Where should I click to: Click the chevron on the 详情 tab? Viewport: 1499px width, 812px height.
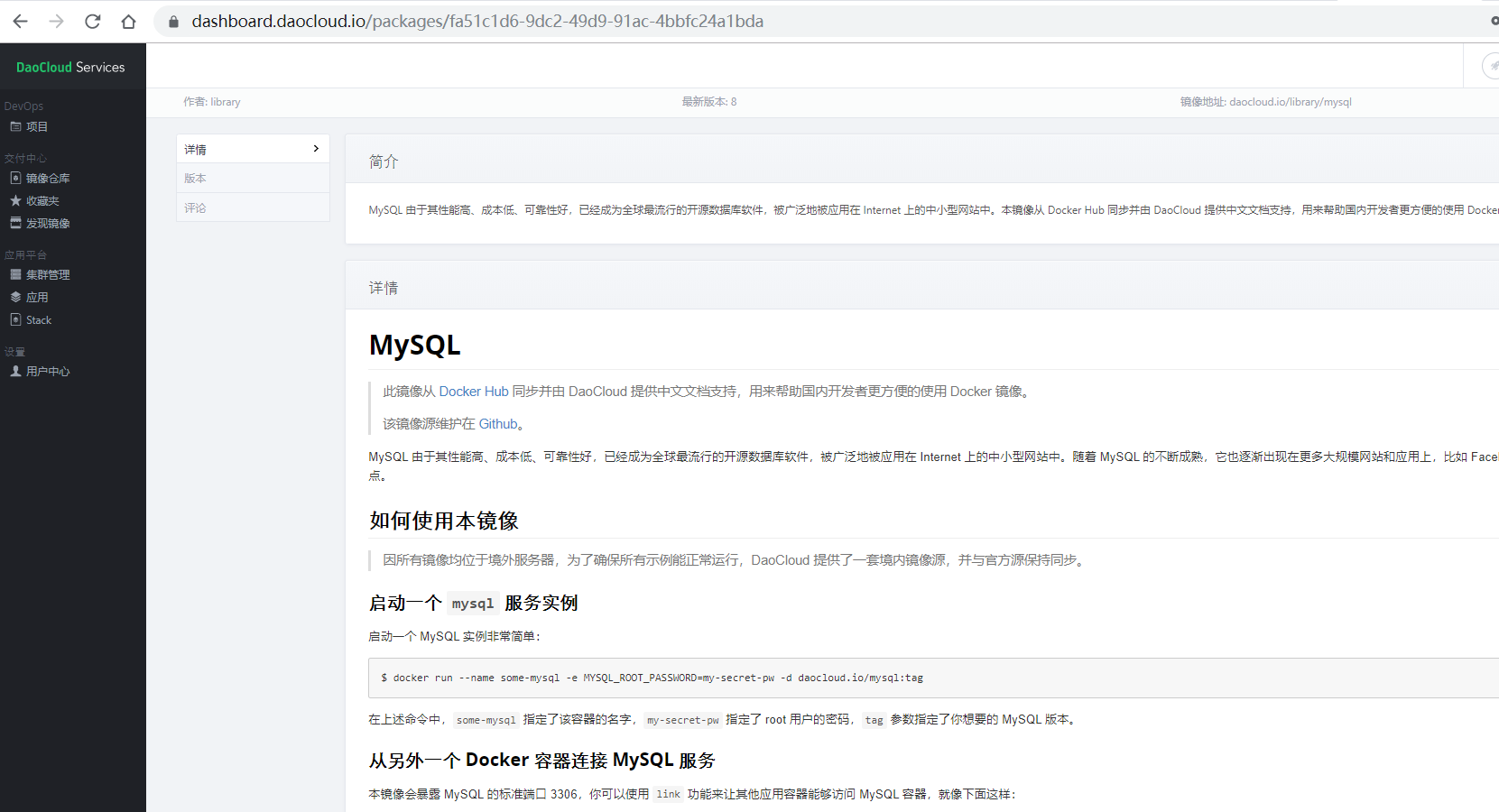(x=316, y=149)
